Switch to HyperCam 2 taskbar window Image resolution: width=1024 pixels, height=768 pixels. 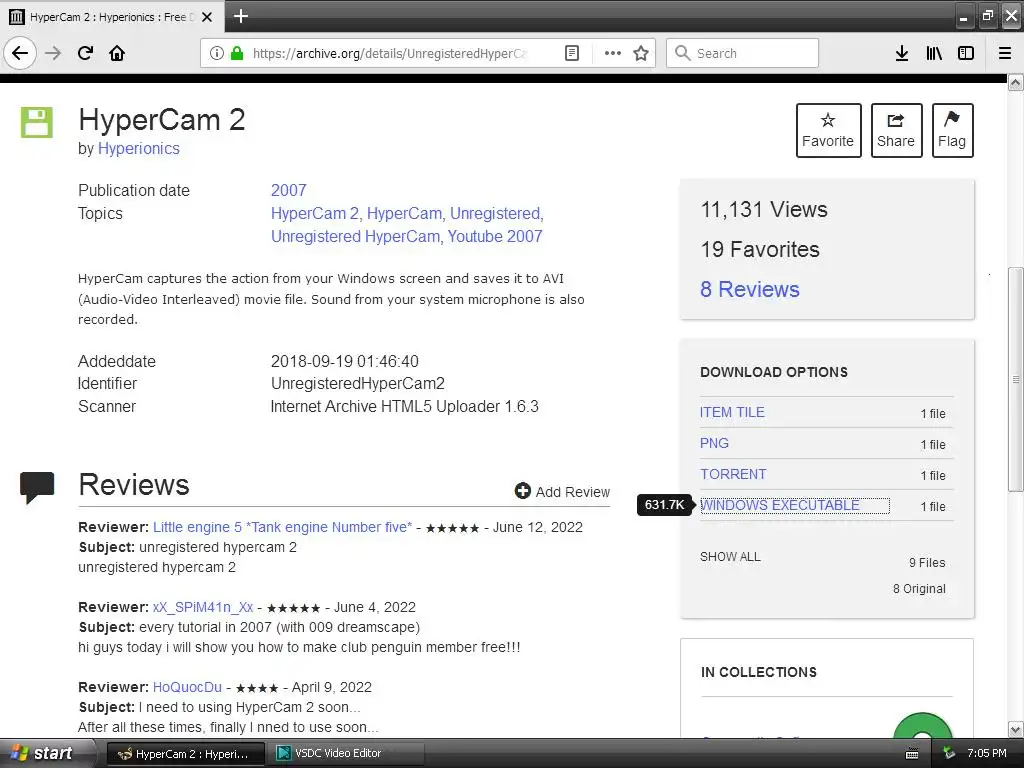point(185,754)
